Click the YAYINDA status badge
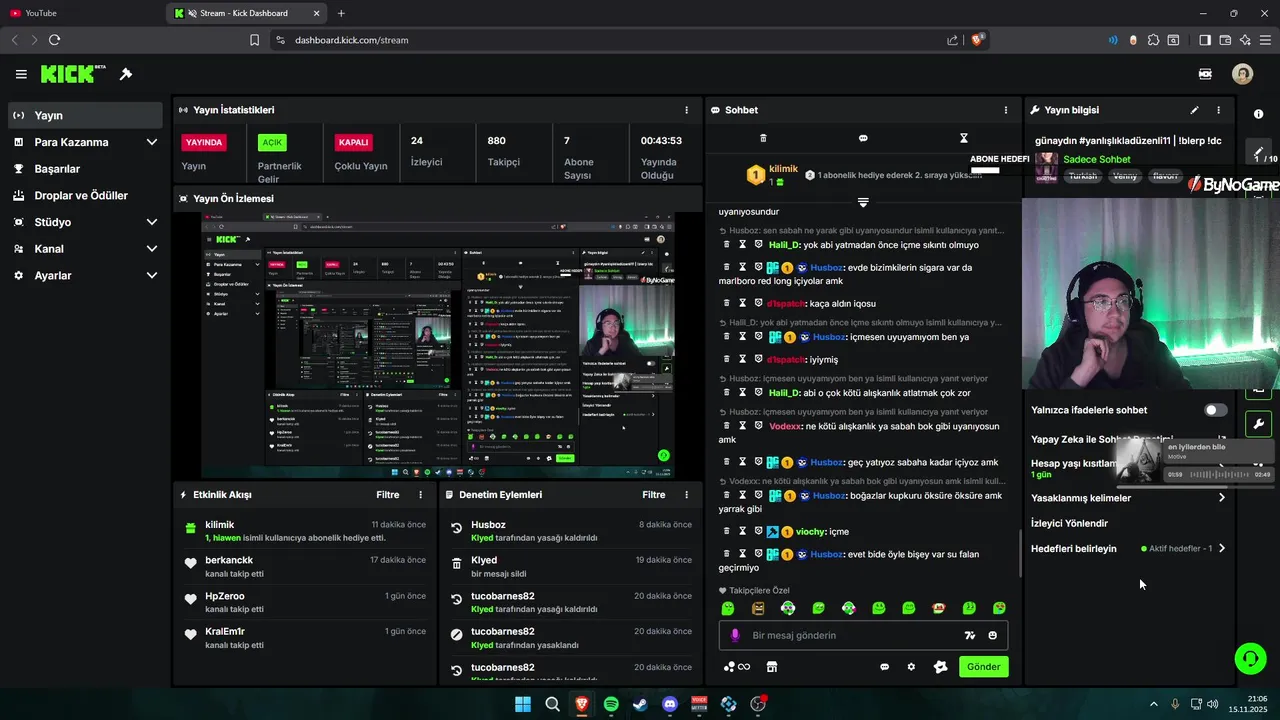1280x720 pixels. click(204, 142)
